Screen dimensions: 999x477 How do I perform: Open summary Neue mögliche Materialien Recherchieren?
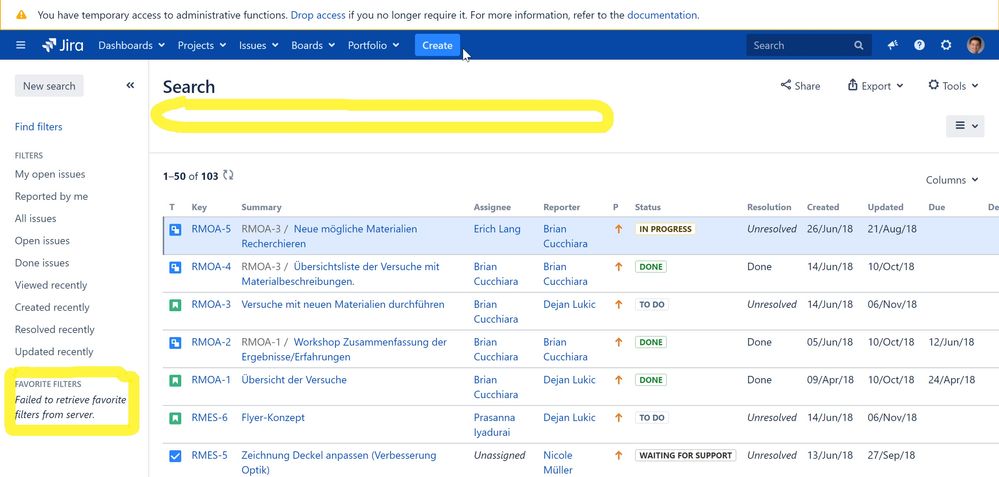click(329, 236)
